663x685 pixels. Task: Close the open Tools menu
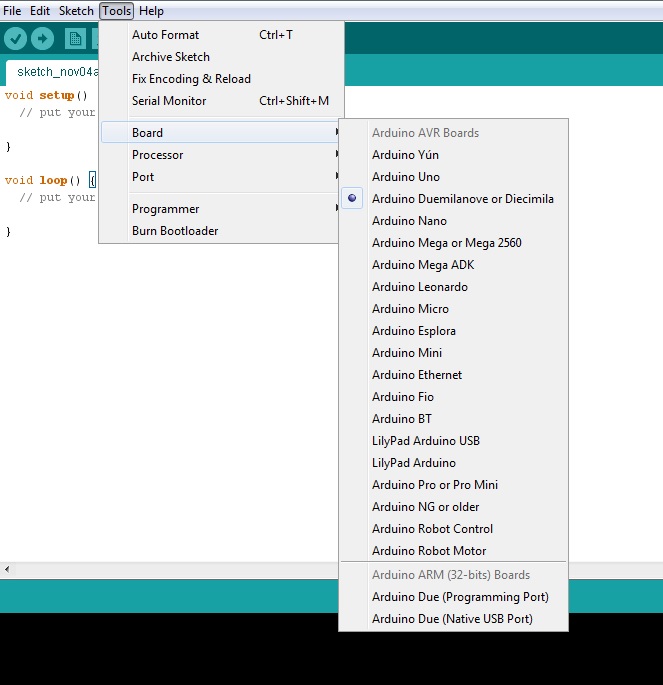pyautogui.click(x=116, y=11)
